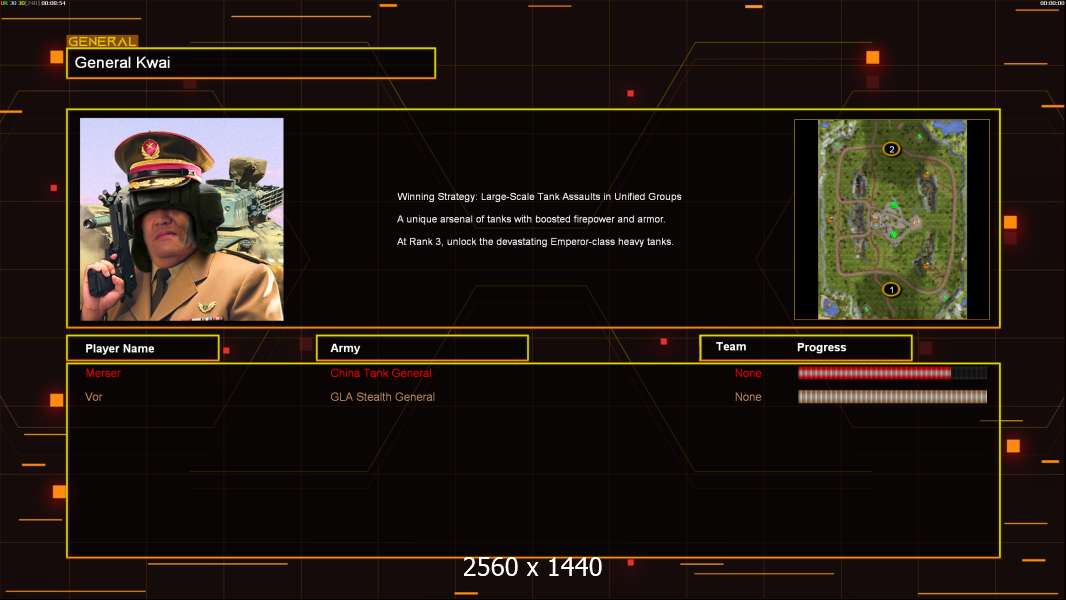The image size is (1066, 600).
Task: Click the Emperor-class heavy tanks text line
Action: coord(535,242)
